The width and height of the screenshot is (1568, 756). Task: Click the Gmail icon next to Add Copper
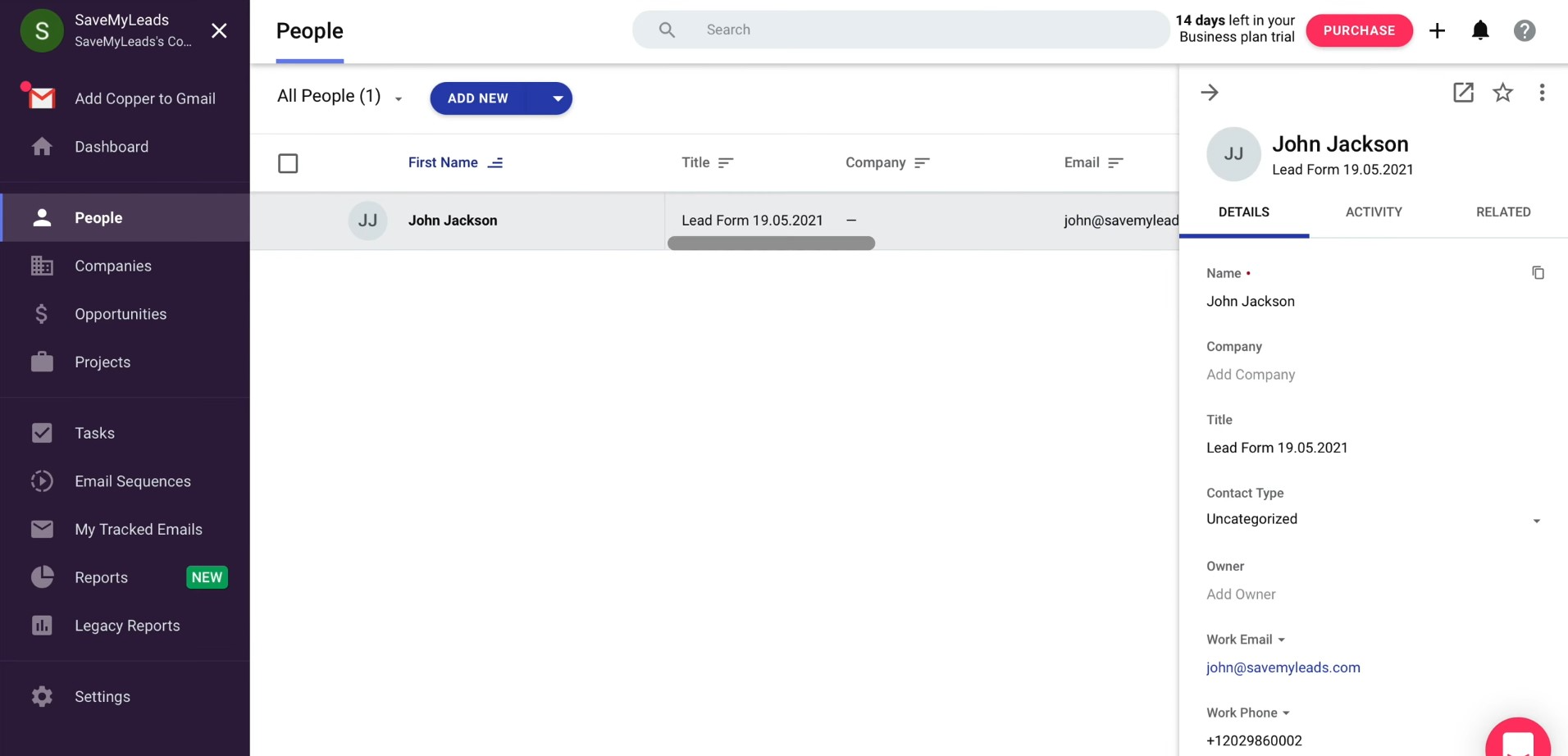point(41,98)
